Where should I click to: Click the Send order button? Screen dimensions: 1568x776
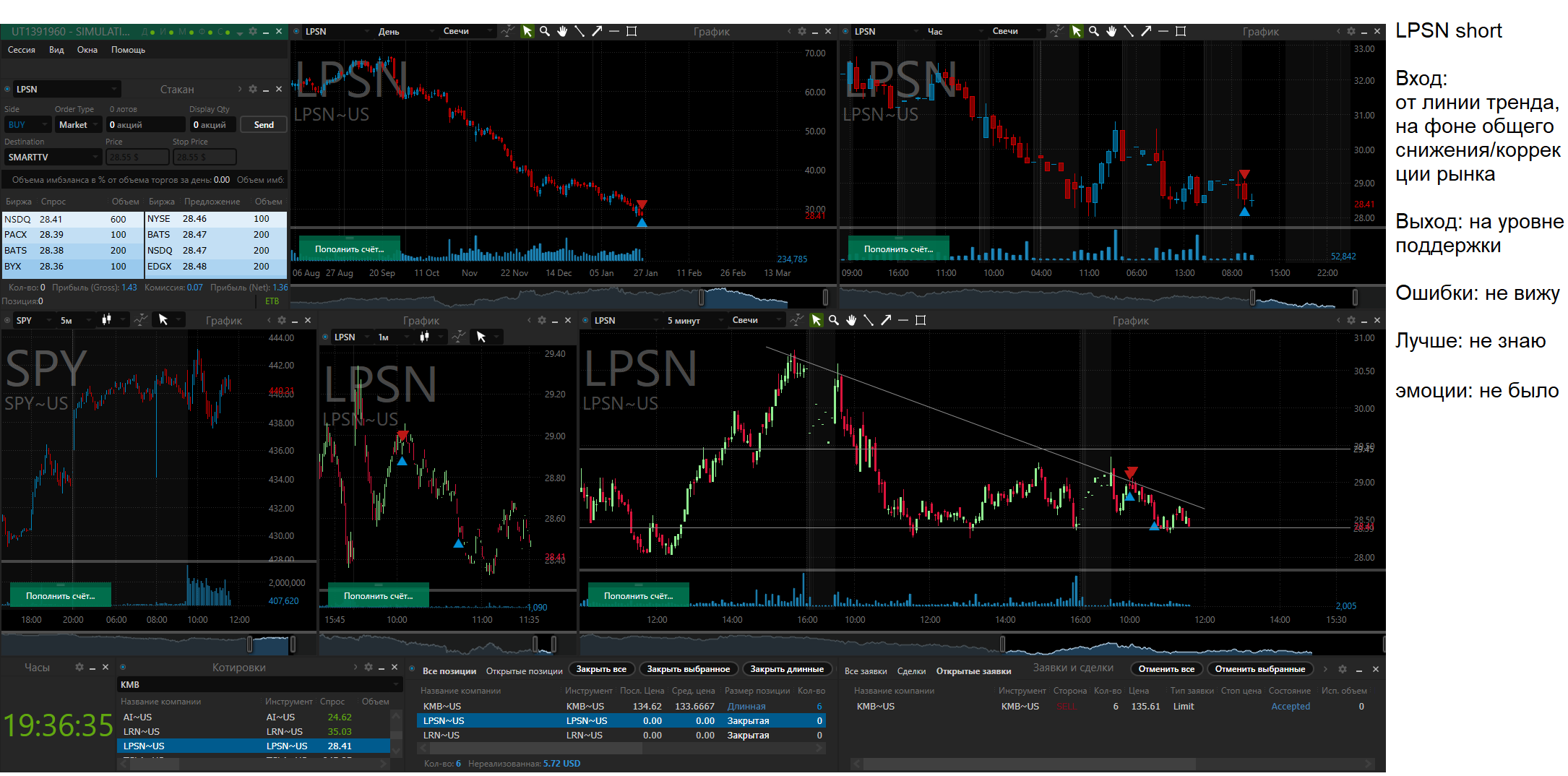pyautogui.click(x=264, y=124)
